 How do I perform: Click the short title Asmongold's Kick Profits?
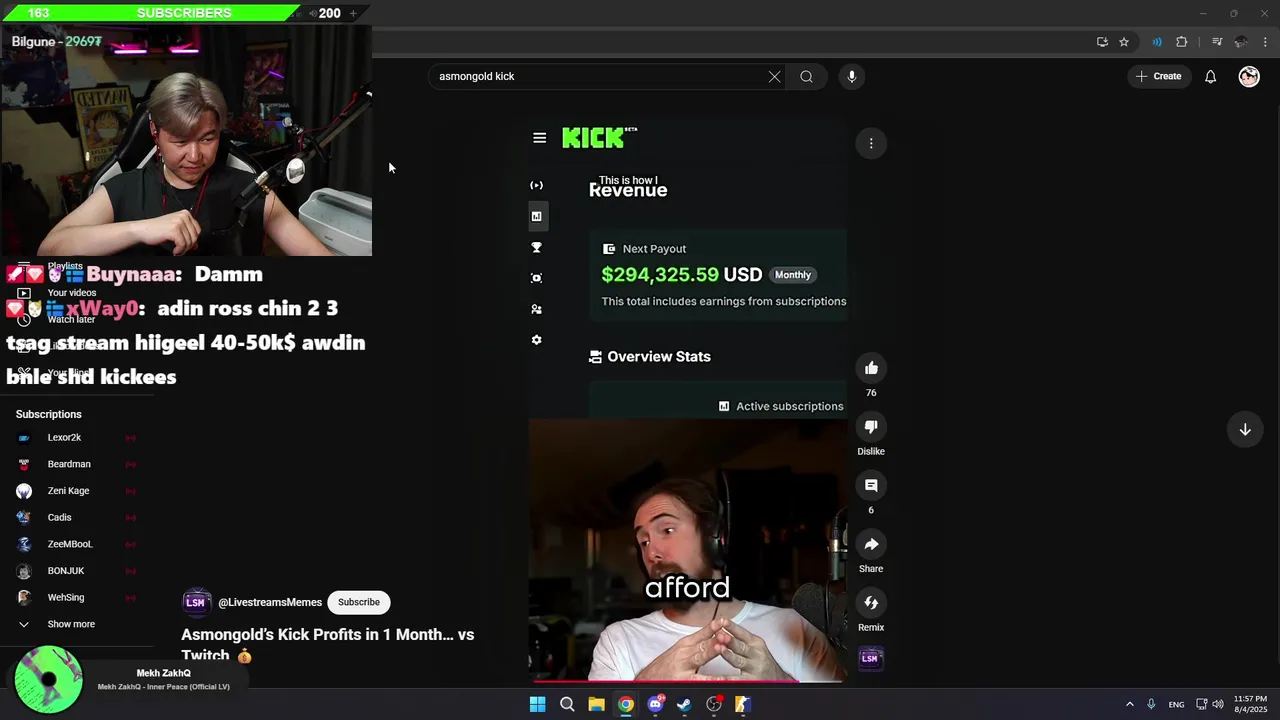tap(327, 644)
